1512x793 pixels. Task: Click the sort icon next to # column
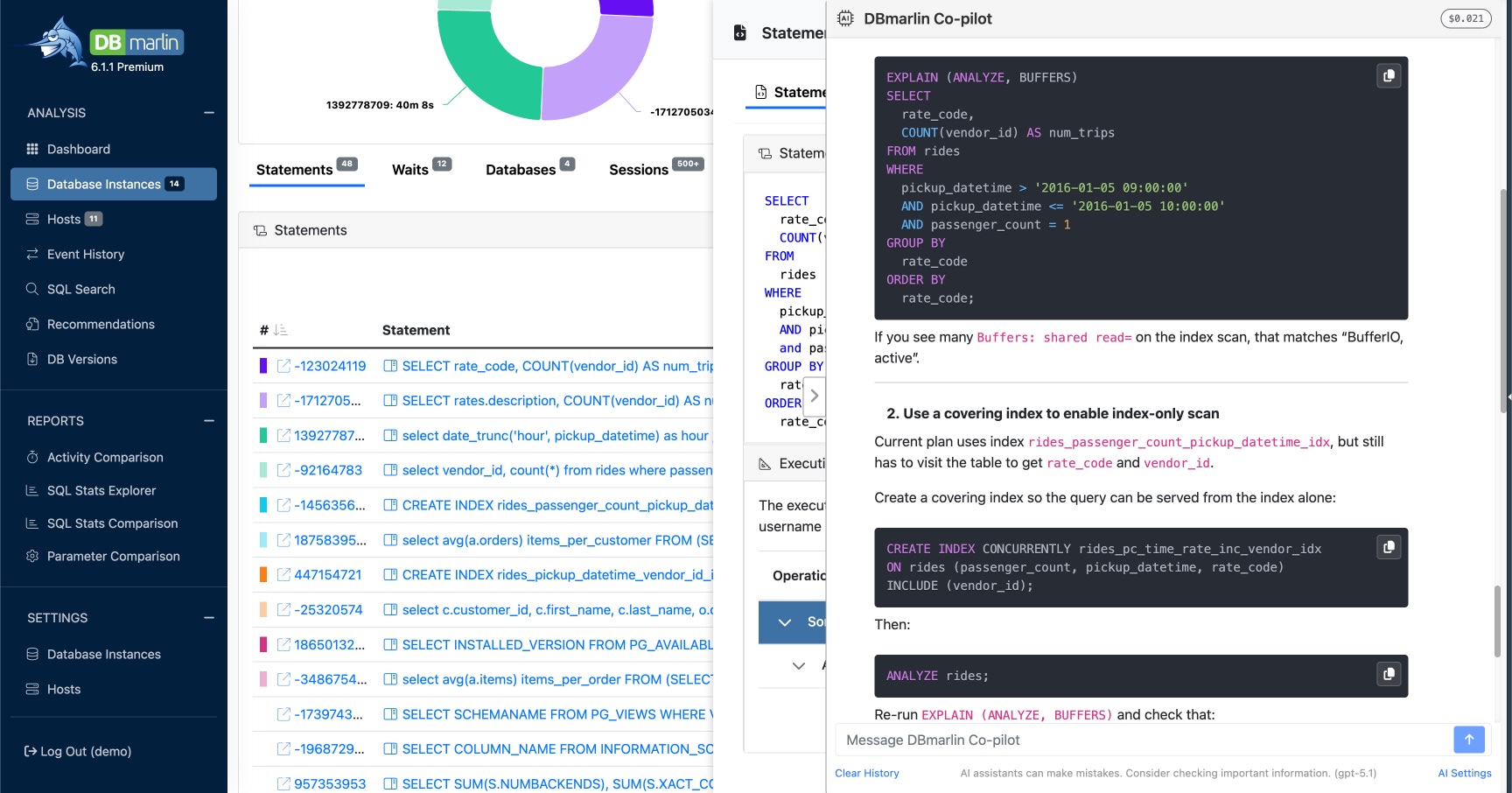(x=280, y=330)
